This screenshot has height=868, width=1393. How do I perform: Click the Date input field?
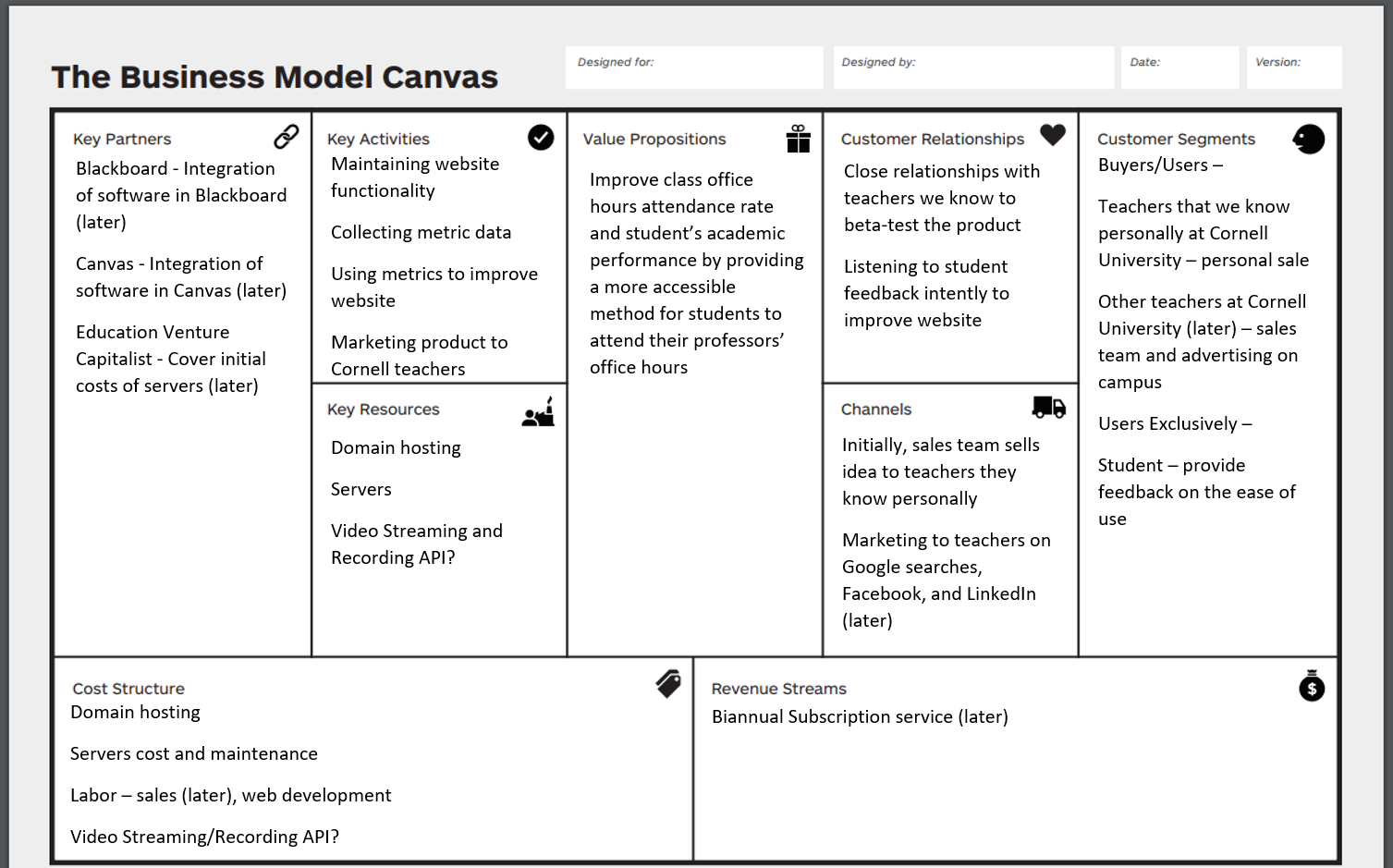[x=1179, y=67]
